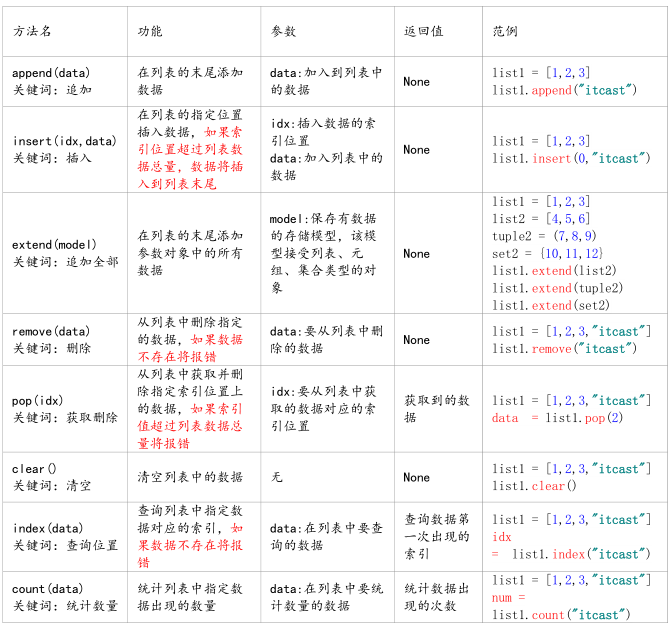Image resolution: width=670 pixels, height=627 pixels.
Task: Click '关键词: 统计数量' keyword text
Action: (65, 606)
